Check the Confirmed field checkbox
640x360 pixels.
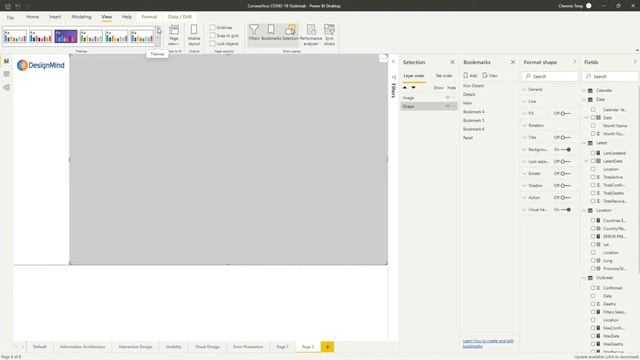(593, 288)
